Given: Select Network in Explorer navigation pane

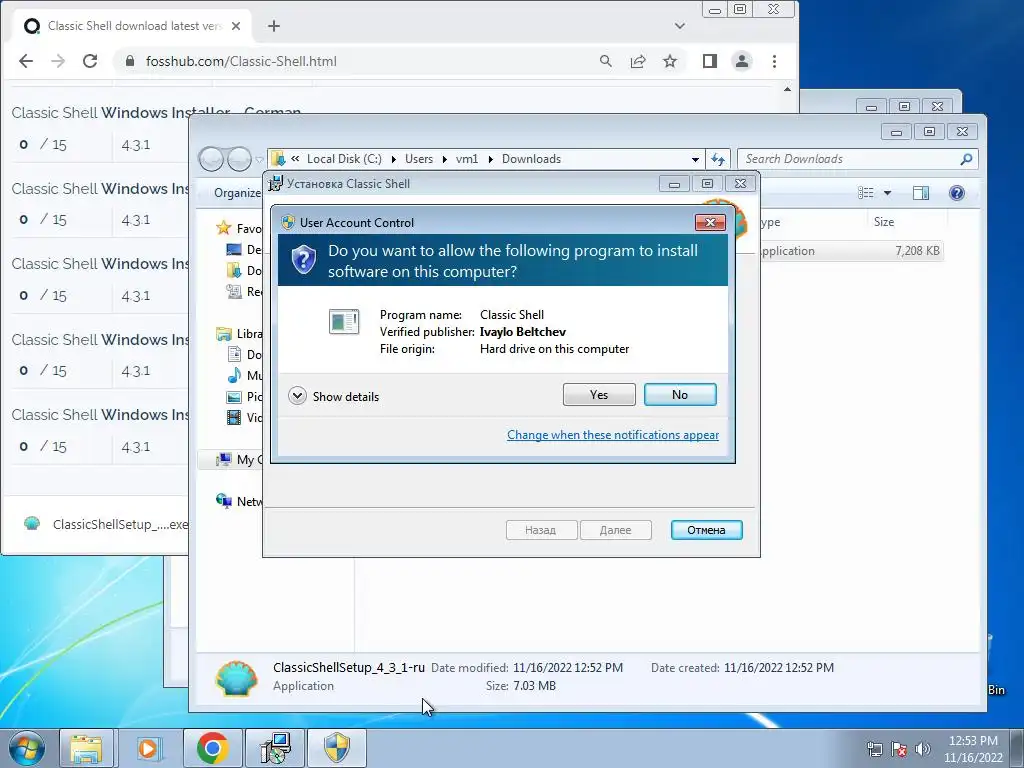Looking at the screenshot, I should (240, 501).
